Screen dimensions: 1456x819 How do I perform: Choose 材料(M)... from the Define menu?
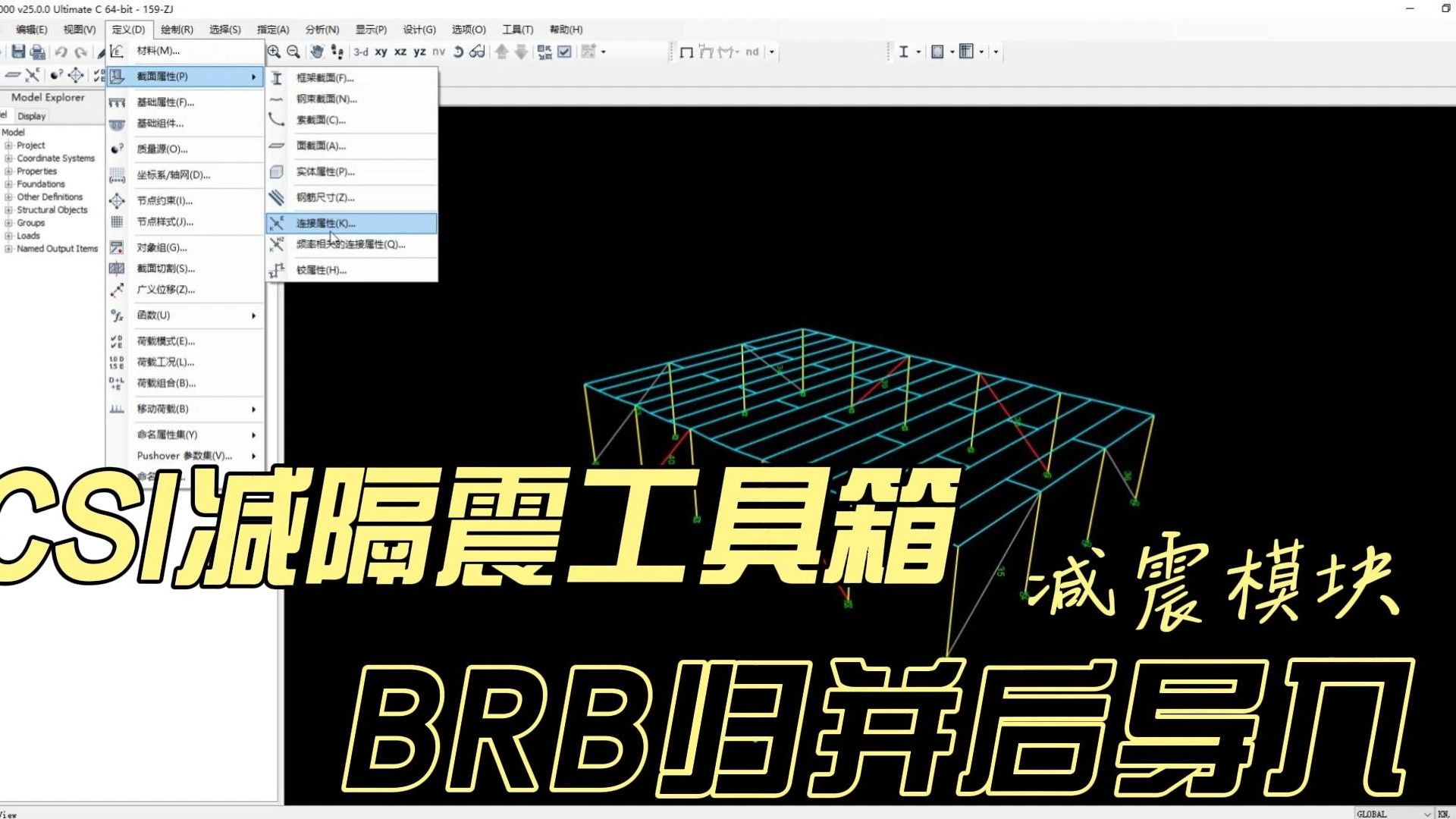point(185,51)
